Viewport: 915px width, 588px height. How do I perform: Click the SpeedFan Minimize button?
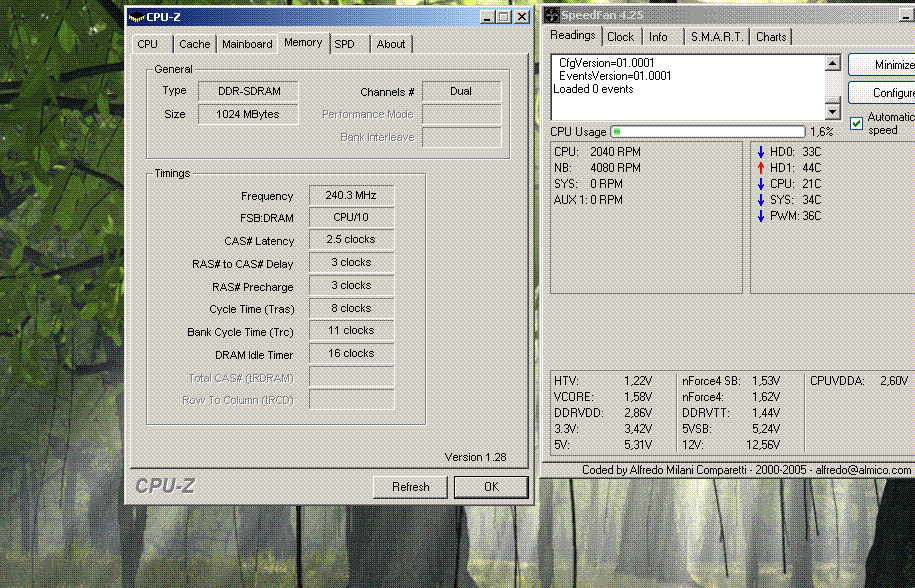(x=882, y=65)
